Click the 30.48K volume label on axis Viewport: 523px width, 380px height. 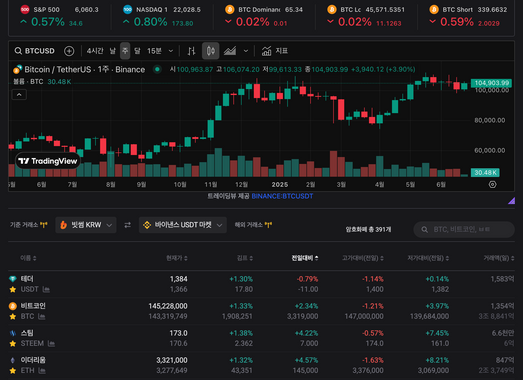coord(485,172)
